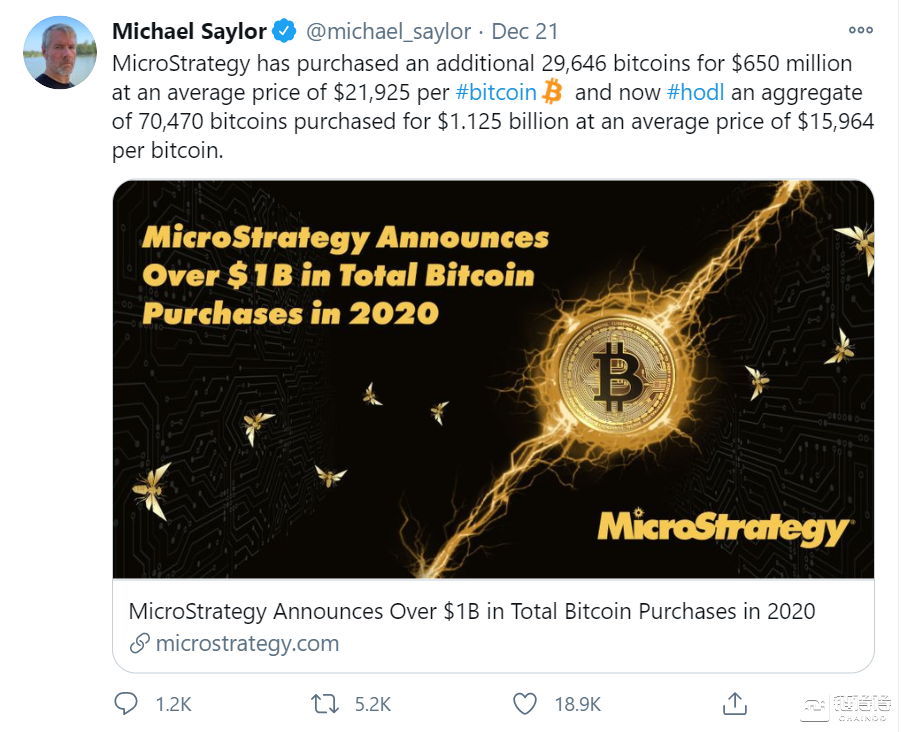Click the 5.2K retweets count
This screenshot has height=732, width=901.
(x=373, y=704)
